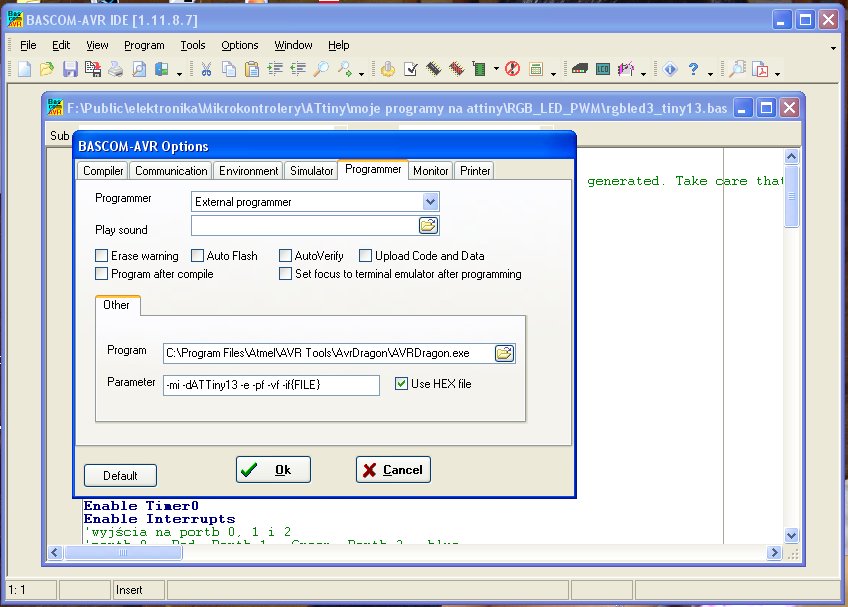Expand edit toolbar overflow arrow
The height and width of the screenshot is (607, 848).
361,74
